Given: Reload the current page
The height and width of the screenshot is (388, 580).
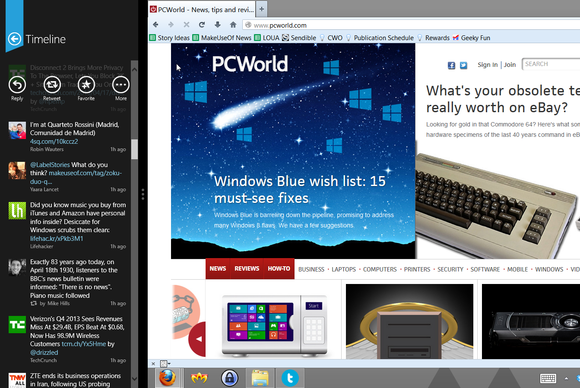Looking at the screenshot, I should coord(202,25).
